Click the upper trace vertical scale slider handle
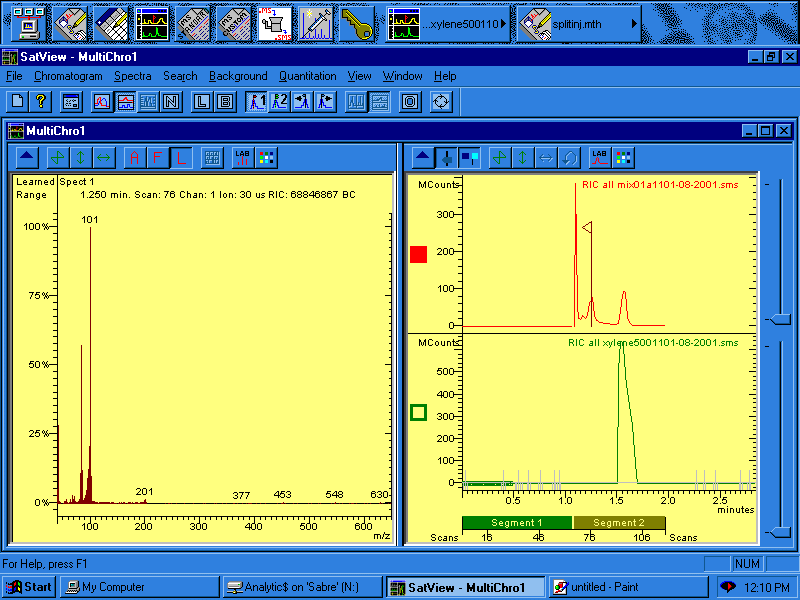 tap(779, 320)
